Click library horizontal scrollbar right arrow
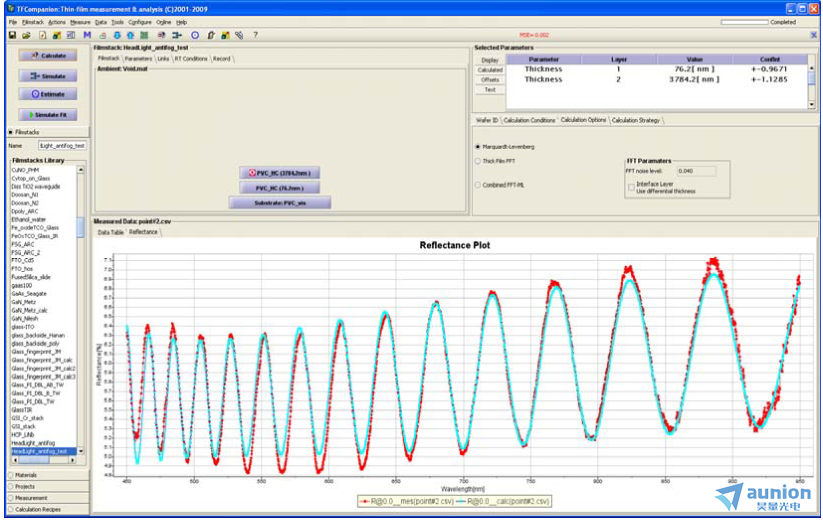The height and width of the screenshot is (522, 823). pyautogui.click(x=72, y=460)
